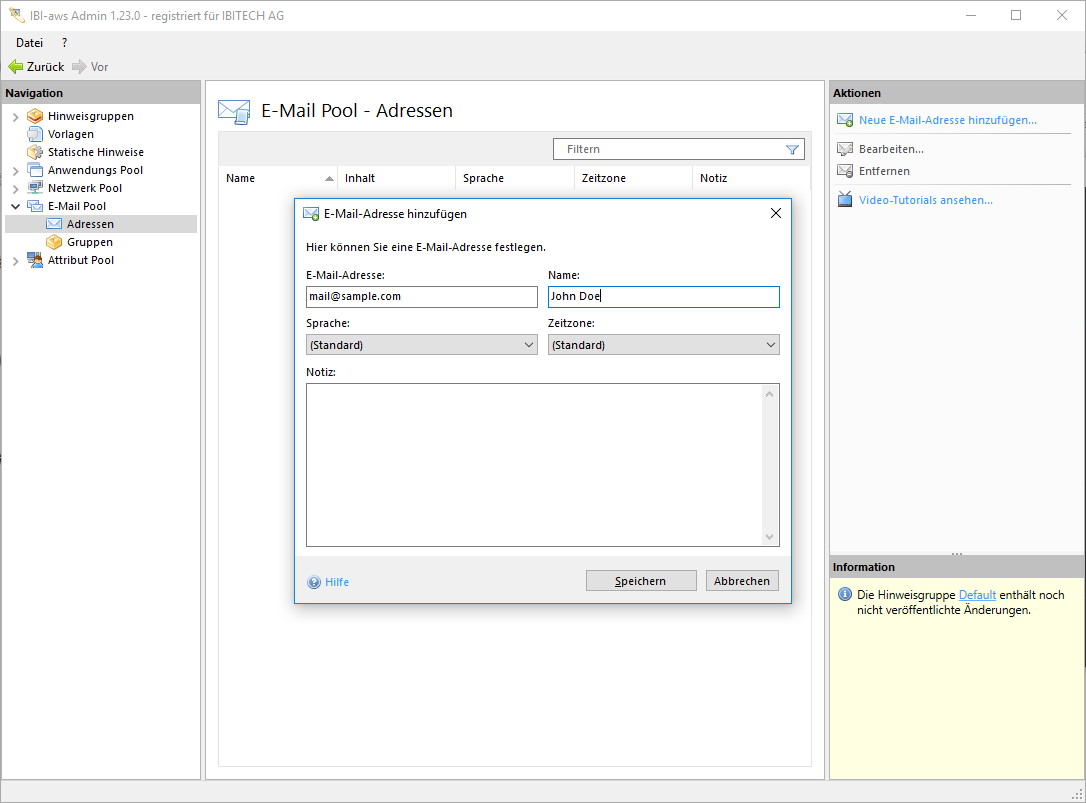1086x803 pixels.
Task: Open the Sprache dropdown
Action: point(422,345)
